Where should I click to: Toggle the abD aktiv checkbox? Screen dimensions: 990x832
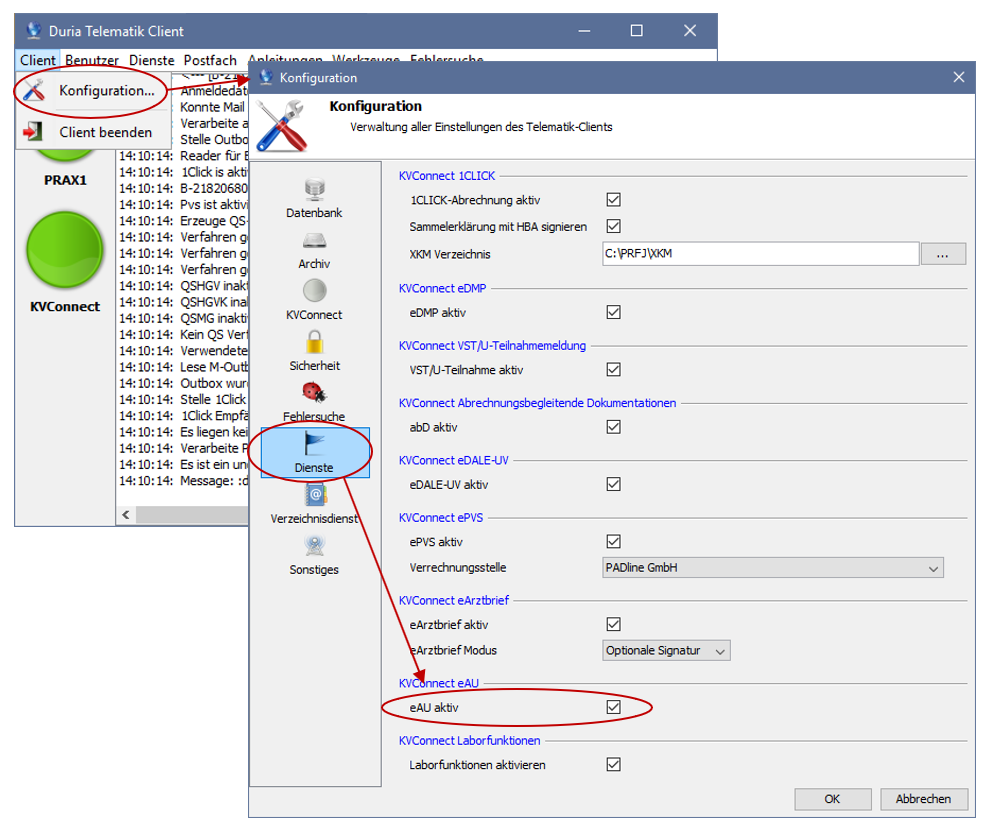[613, 427]
